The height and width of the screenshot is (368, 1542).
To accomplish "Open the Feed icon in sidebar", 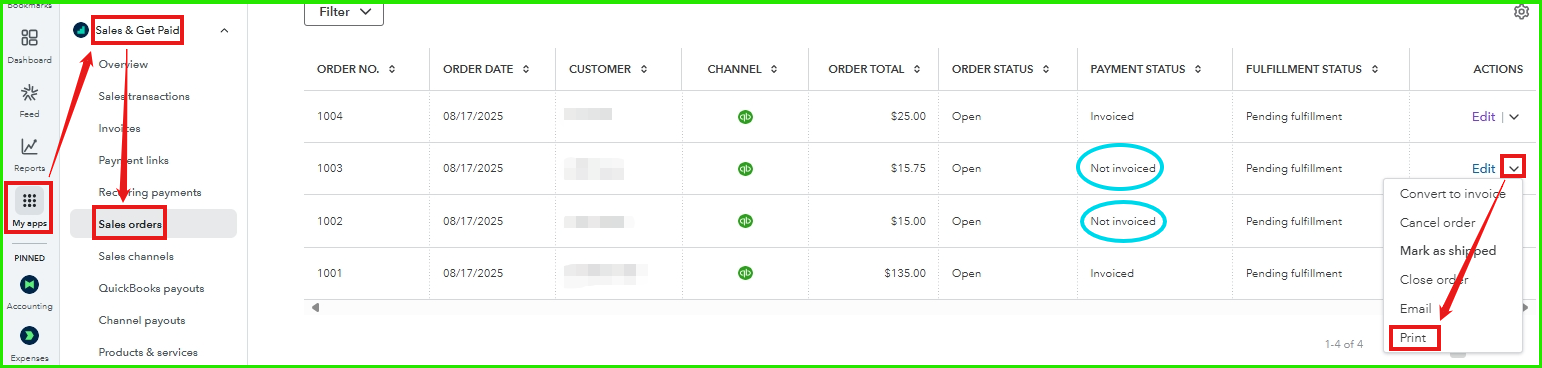I will (29, 93).
